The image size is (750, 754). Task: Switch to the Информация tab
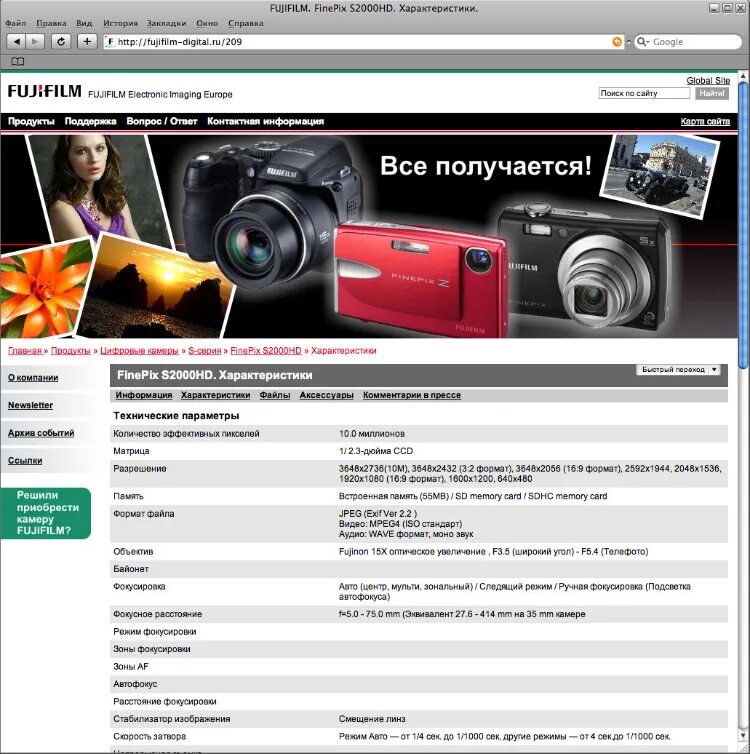(144, 395)
